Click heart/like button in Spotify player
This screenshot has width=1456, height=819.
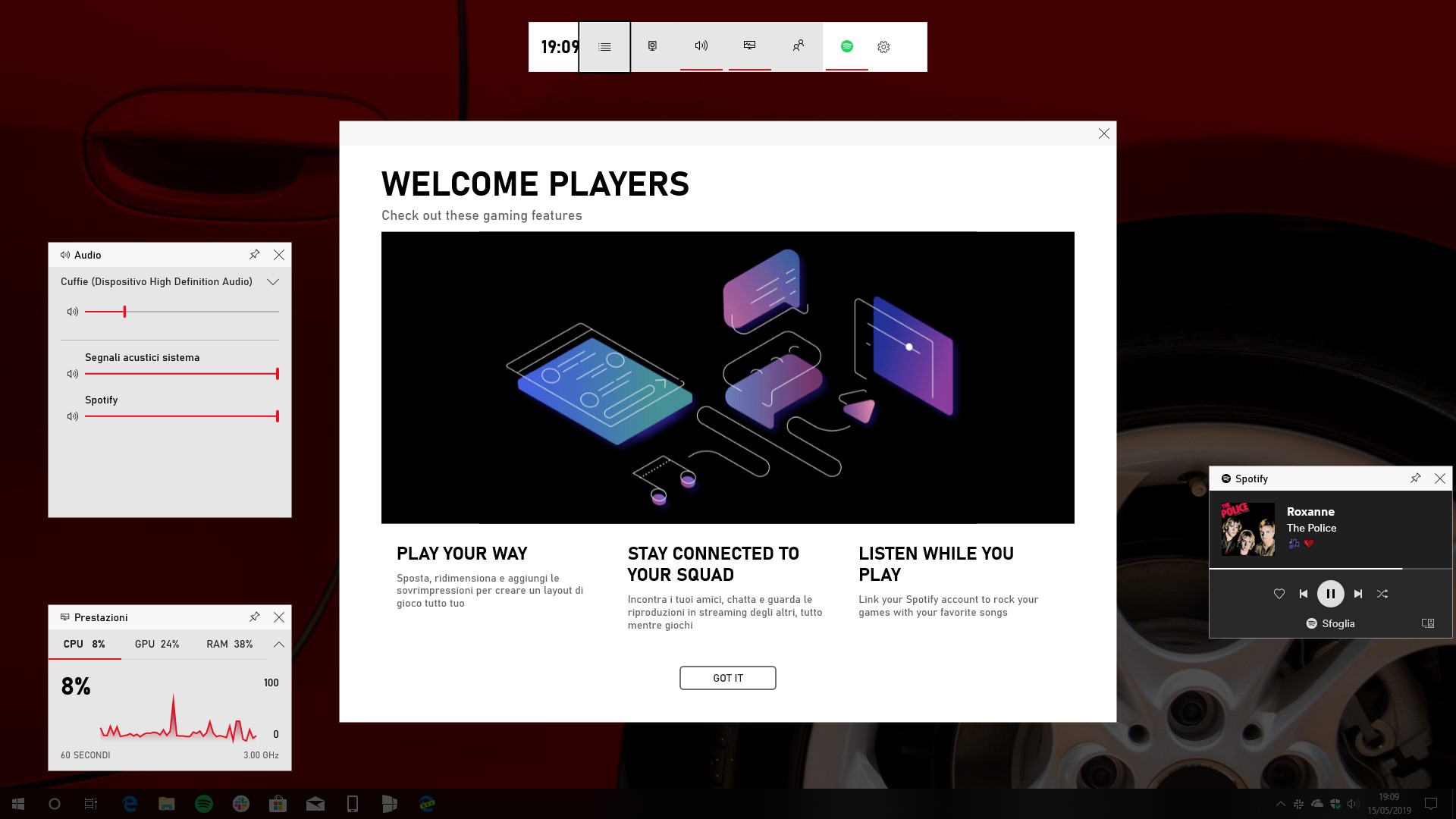pyautogui.click(x=1279, y=593)
